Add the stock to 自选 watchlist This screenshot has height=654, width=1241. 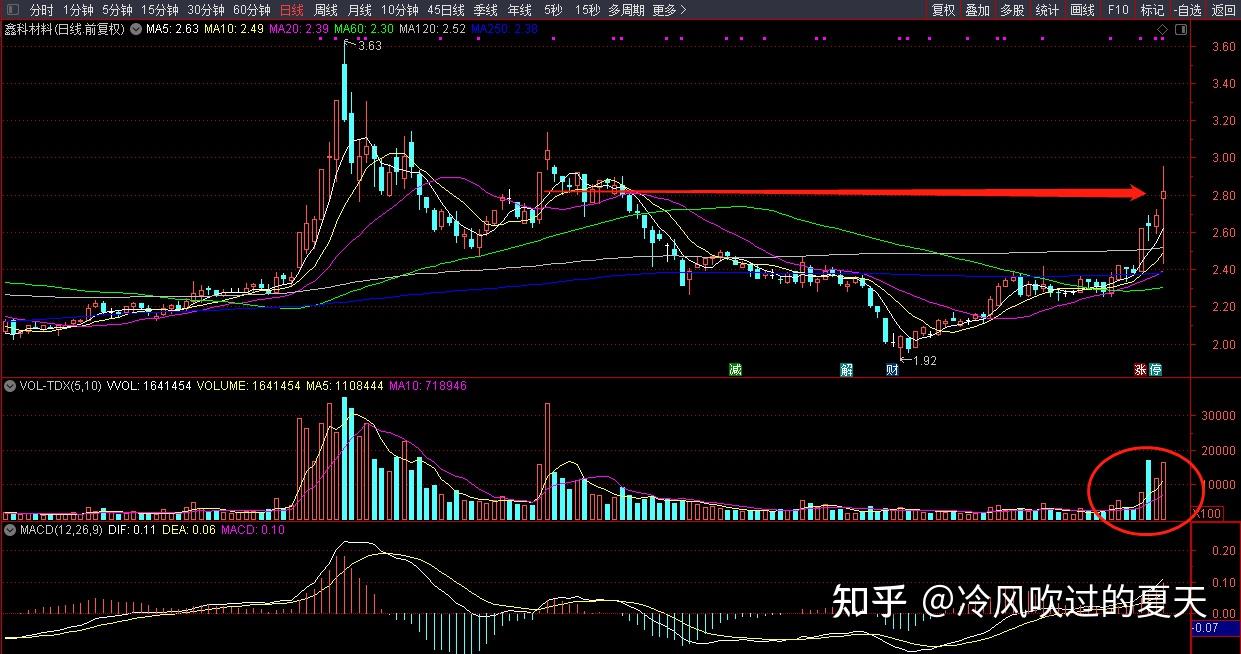point(1186,9)
